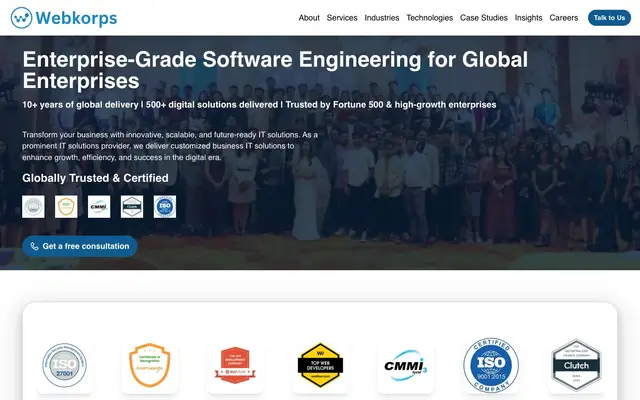Click the 'Globally Trusted & Certified' heading

[x=95, y=178]
